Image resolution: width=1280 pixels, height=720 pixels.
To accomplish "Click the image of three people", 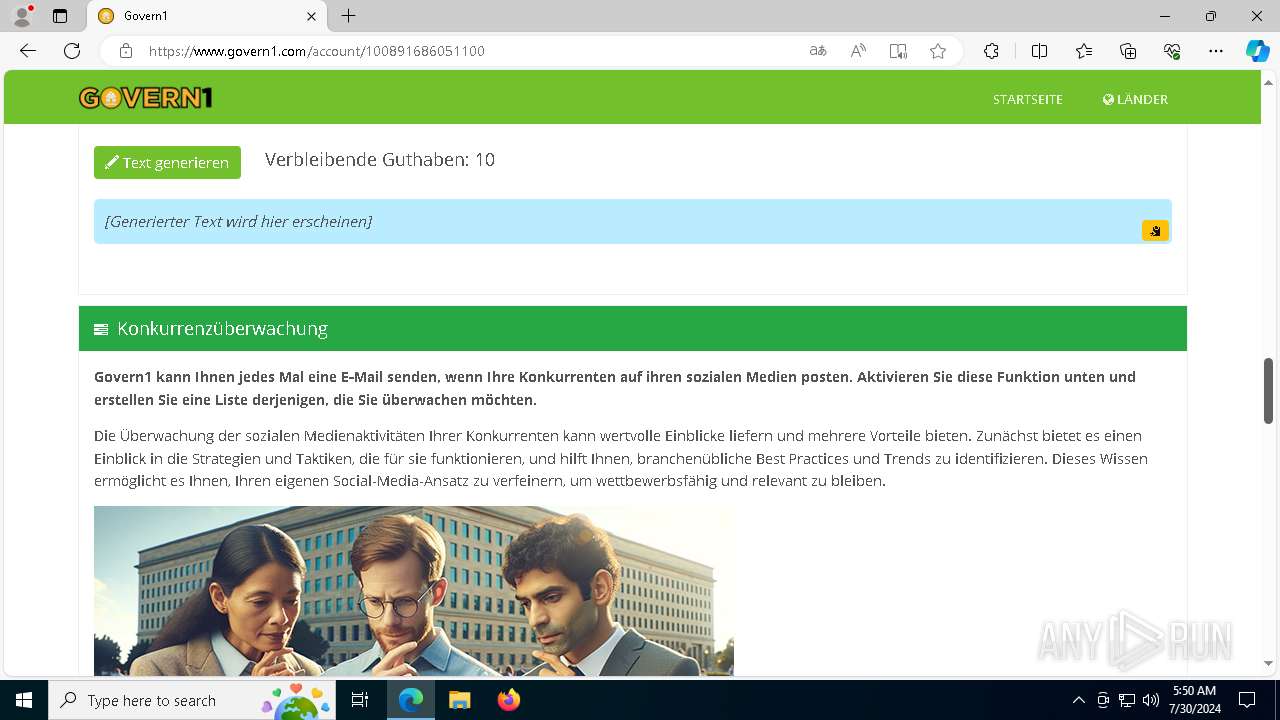I will click(414, 591).
